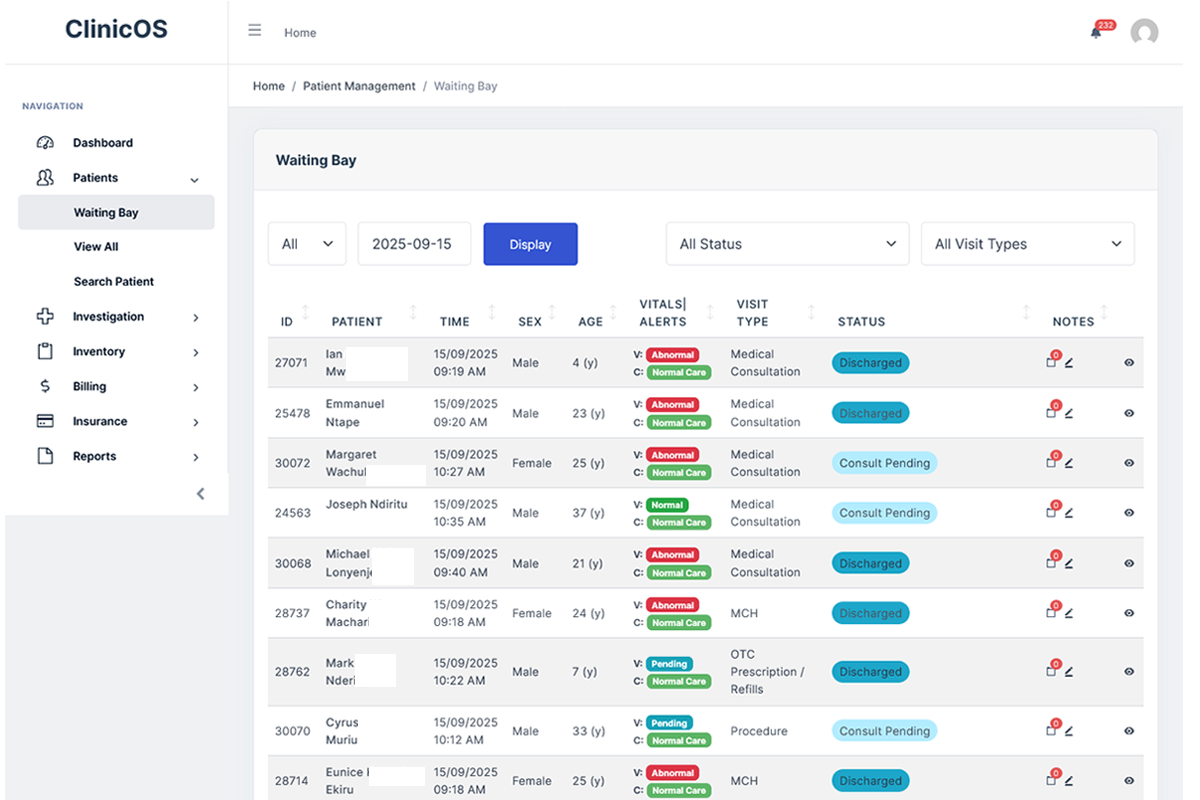Click the Billing dollar icon

point(44,386)
